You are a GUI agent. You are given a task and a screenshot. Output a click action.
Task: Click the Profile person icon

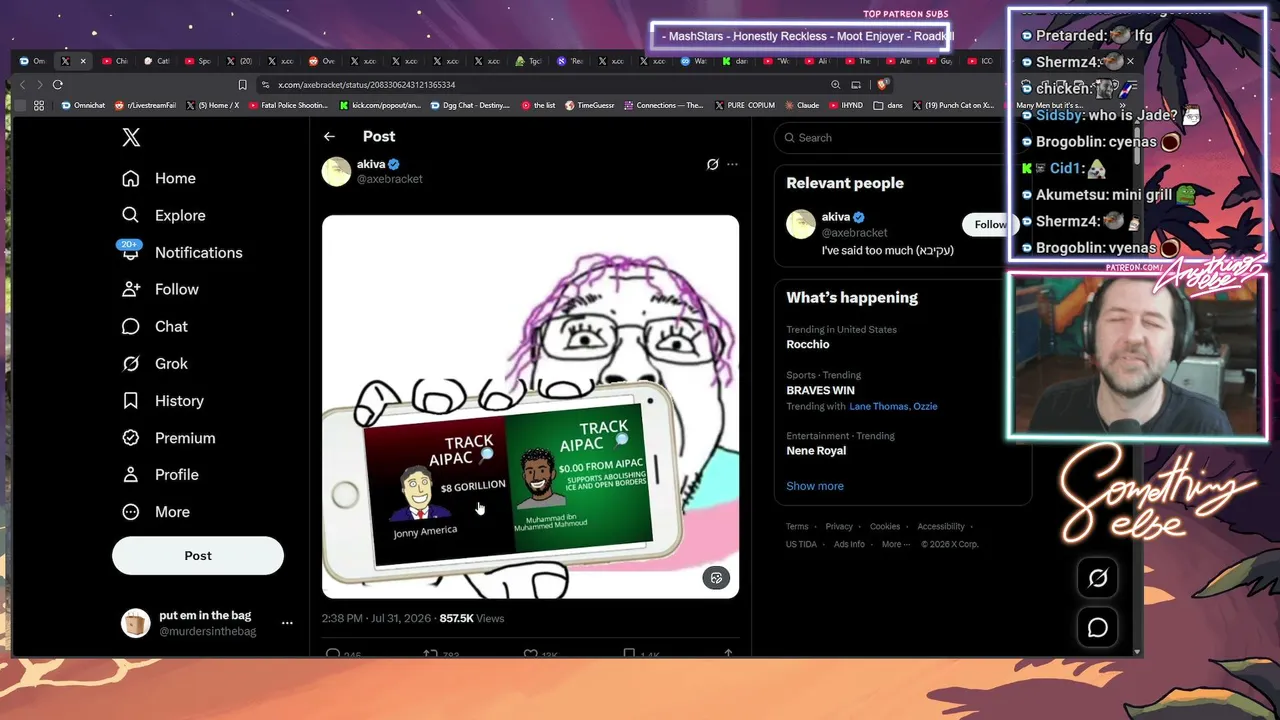(130, 475)
